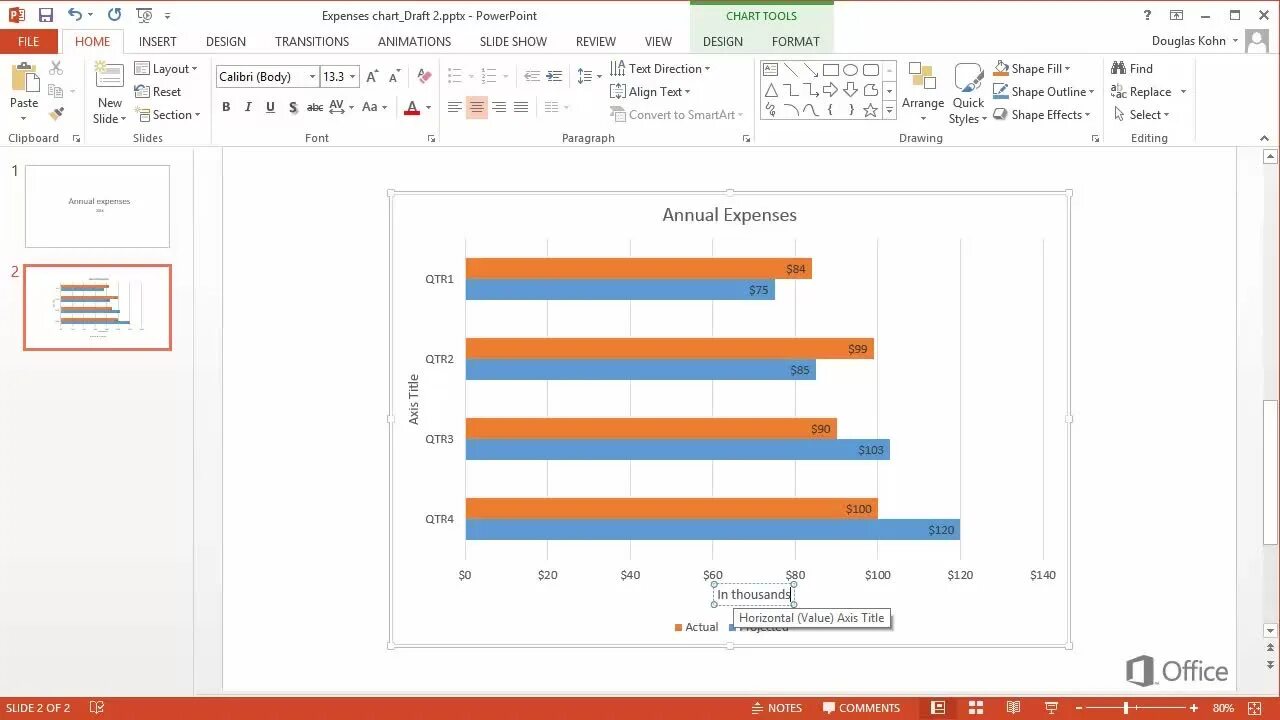Expand the Text Direction menu
Image resolution: width=1280 pixels, height=720 pixels.
coord(660,69)
